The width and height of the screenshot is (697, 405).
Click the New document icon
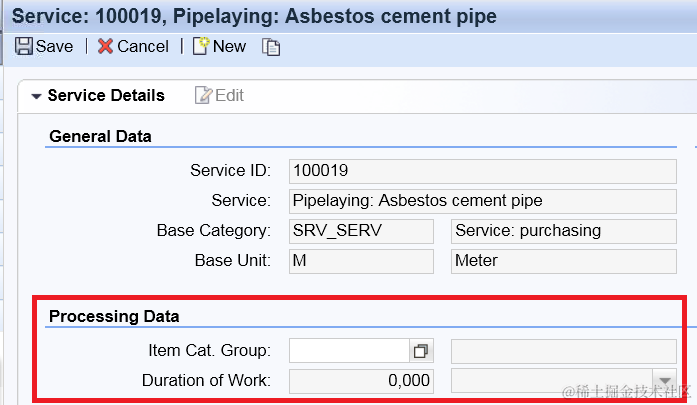tap(201, 46)
